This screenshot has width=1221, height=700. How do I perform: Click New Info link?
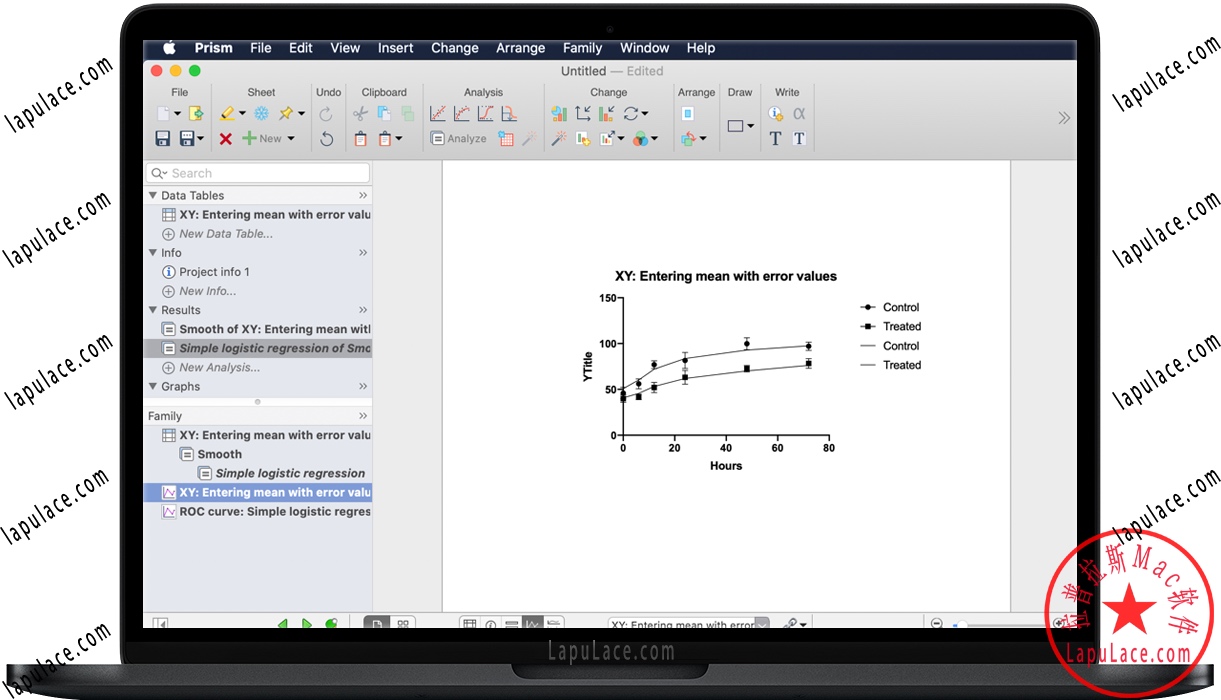tap(208, 291)
